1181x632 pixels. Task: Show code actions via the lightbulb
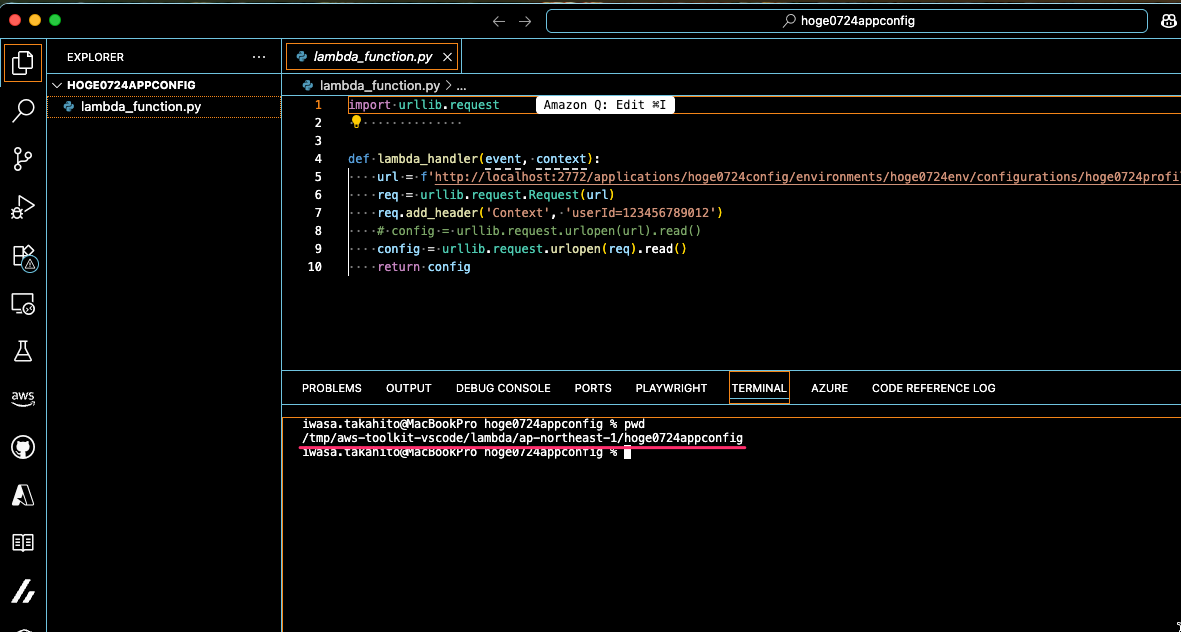[356, 122]
